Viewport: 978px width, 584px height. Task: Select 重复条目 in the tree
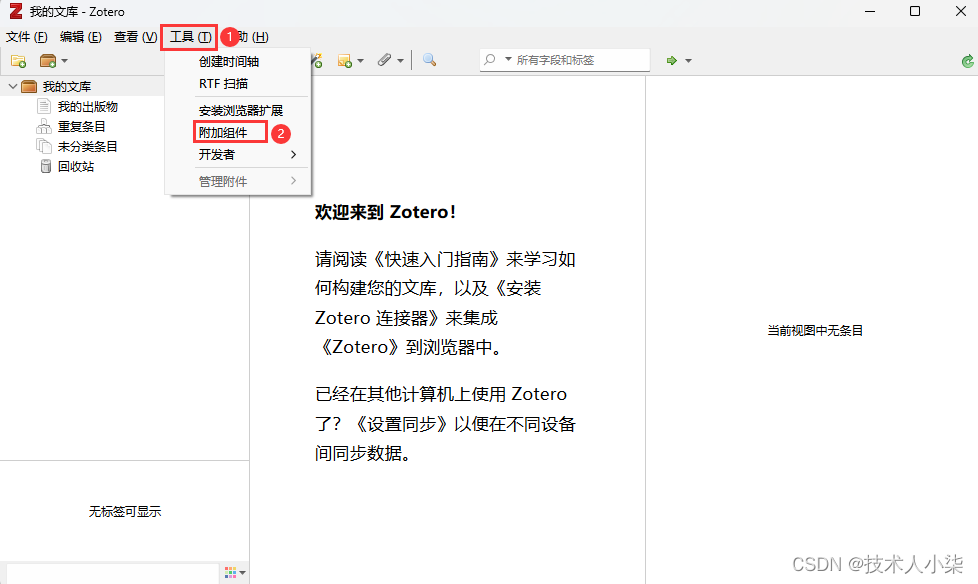pos(82,127)
